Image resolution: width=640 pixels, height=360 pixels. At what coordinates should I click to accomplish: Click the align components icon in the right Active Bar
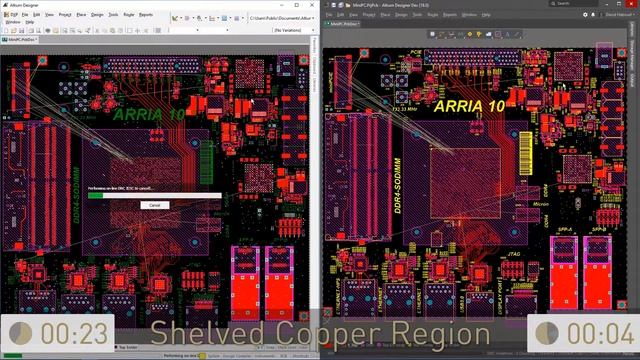pyautogui.click(x=451, y=34)
